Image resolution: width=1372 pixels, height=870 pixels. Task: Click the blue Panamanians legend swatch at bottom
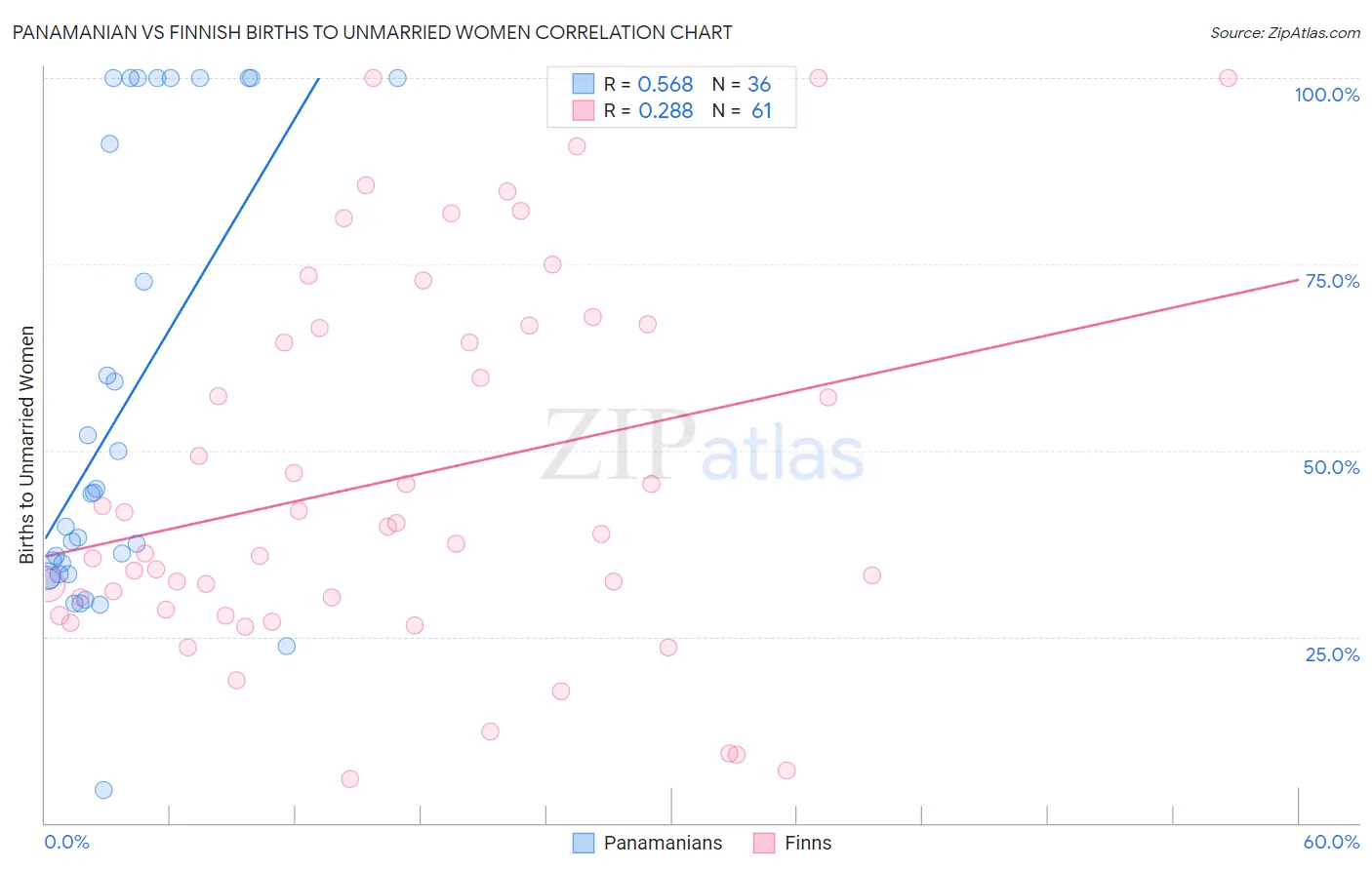(x=584, y=843)
